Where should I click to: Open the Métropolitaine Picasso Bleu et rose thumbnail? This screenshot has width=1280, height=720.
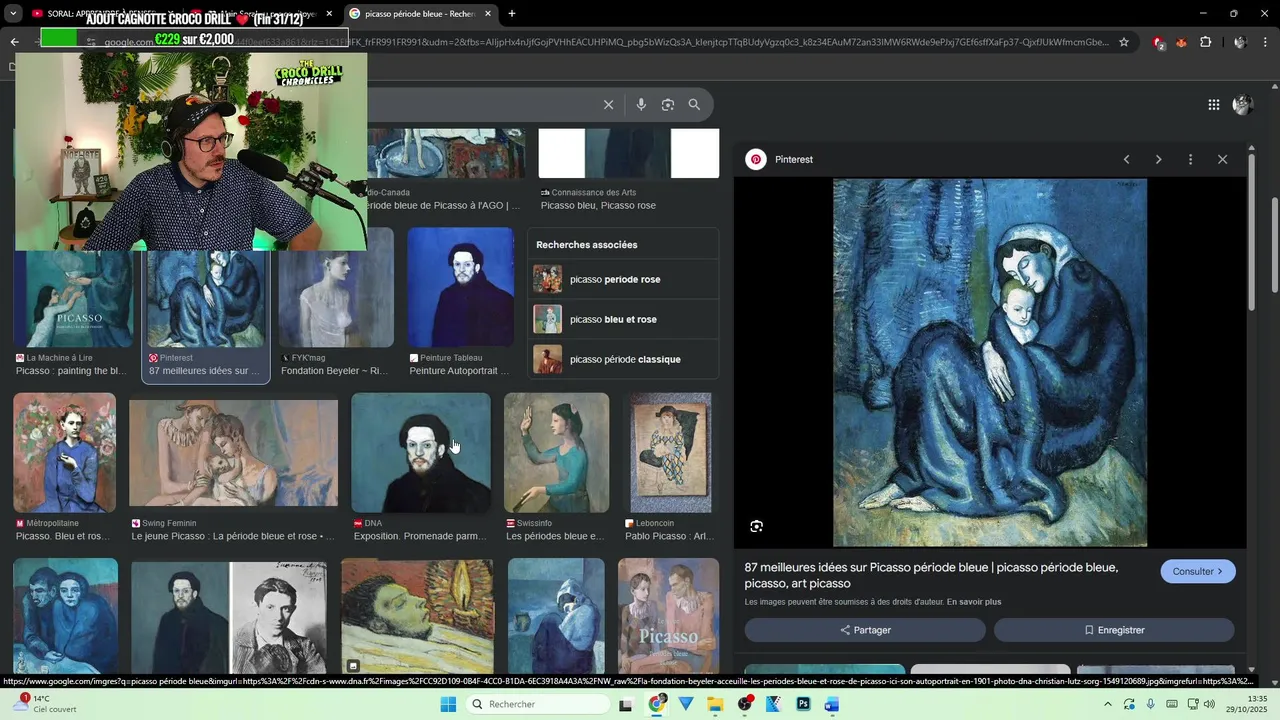pyautogui.click(x=65, y=452)
